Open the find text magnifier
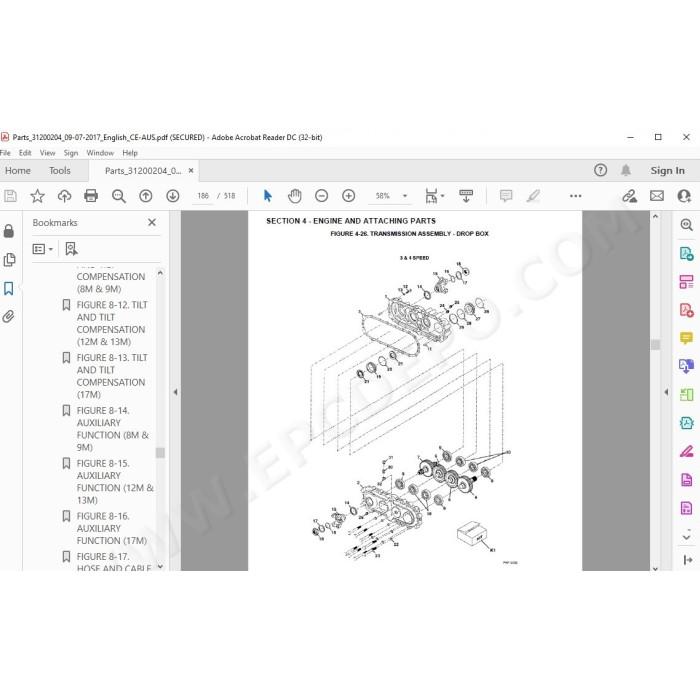Screen dimensions: 700x700 click(118, 196)
